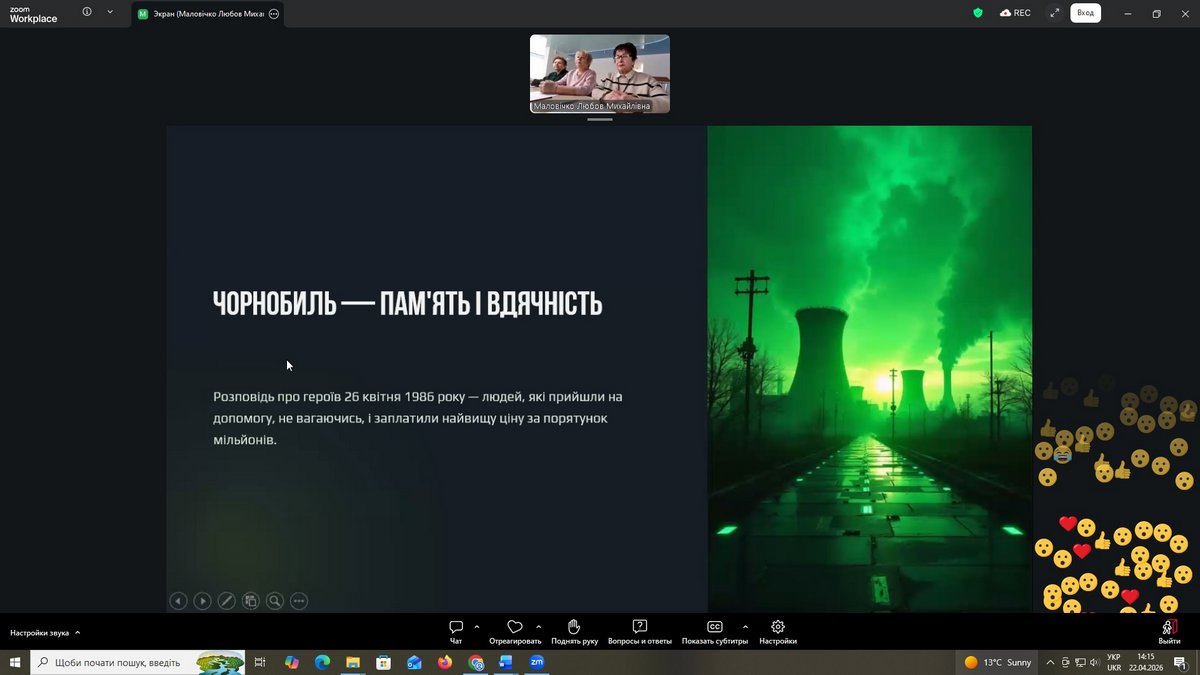Image resolution: width=1200 pixels, height=675 pixels.
Task: Click the REC cloud recording indicator
Action: click(x=1014, y=13)
